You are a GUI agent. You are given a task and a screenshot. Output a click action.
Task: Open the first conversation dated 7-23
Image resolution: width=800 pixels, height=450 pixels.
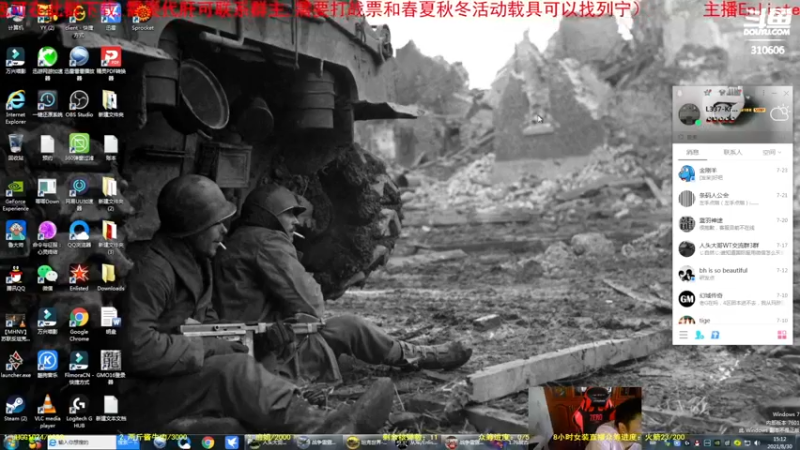click(733, 173)
